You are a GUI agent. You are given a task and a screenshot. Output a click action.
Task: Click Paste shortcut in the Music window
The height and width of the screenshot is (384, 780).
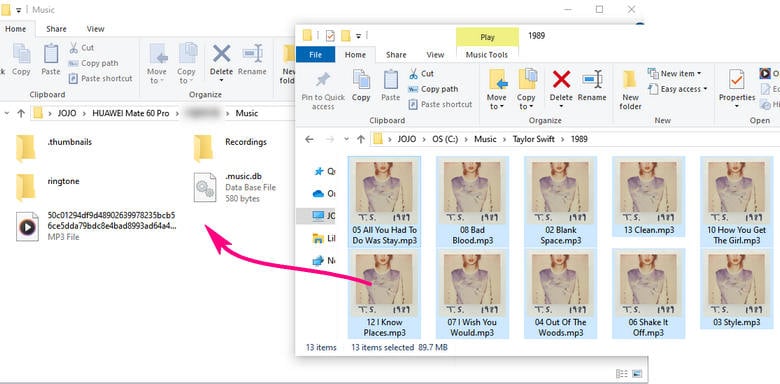pos(100,79)
